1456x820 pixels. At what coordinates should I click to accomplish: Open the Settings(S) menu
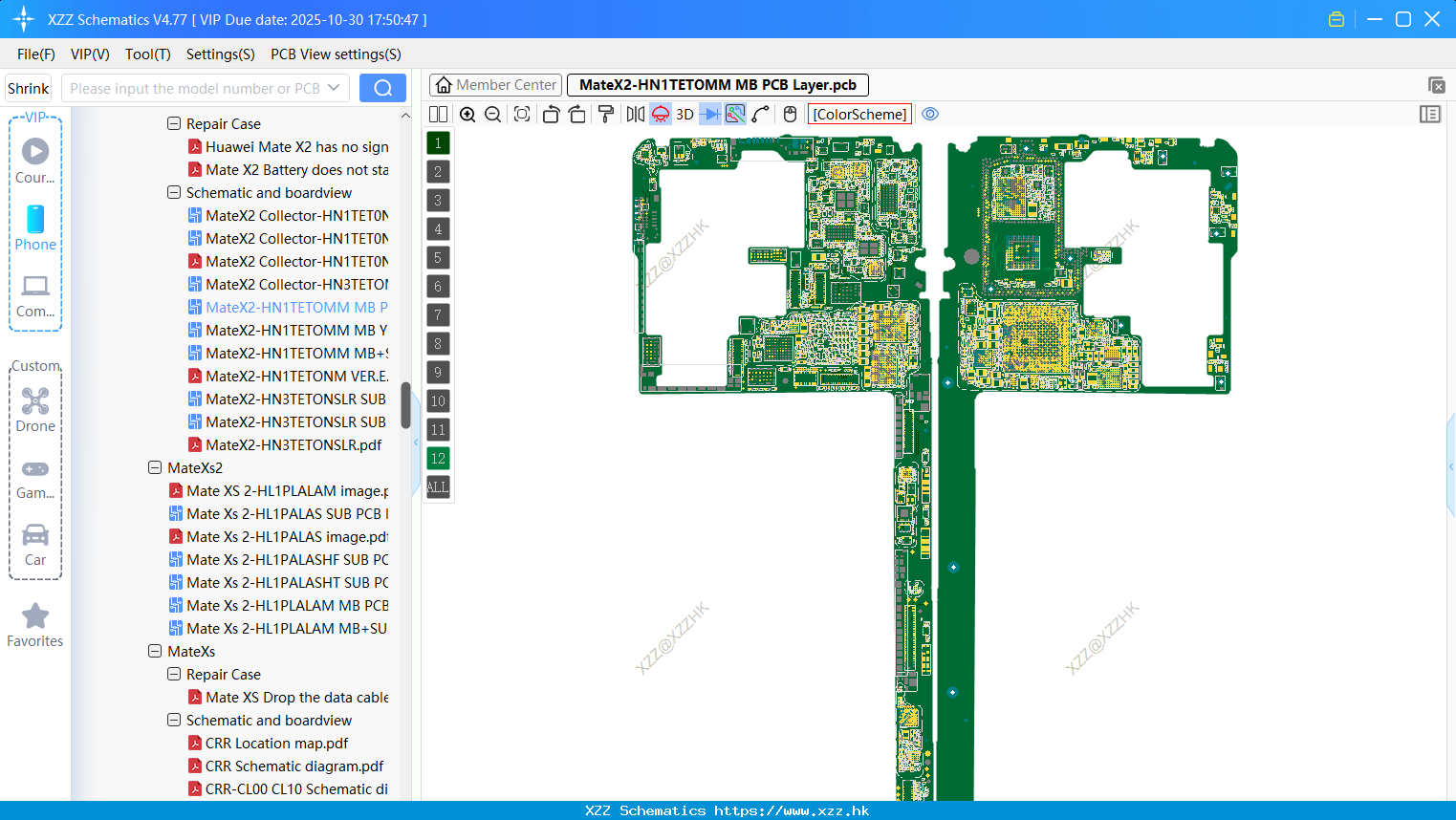pyautogui.click(x=221, y=54)
